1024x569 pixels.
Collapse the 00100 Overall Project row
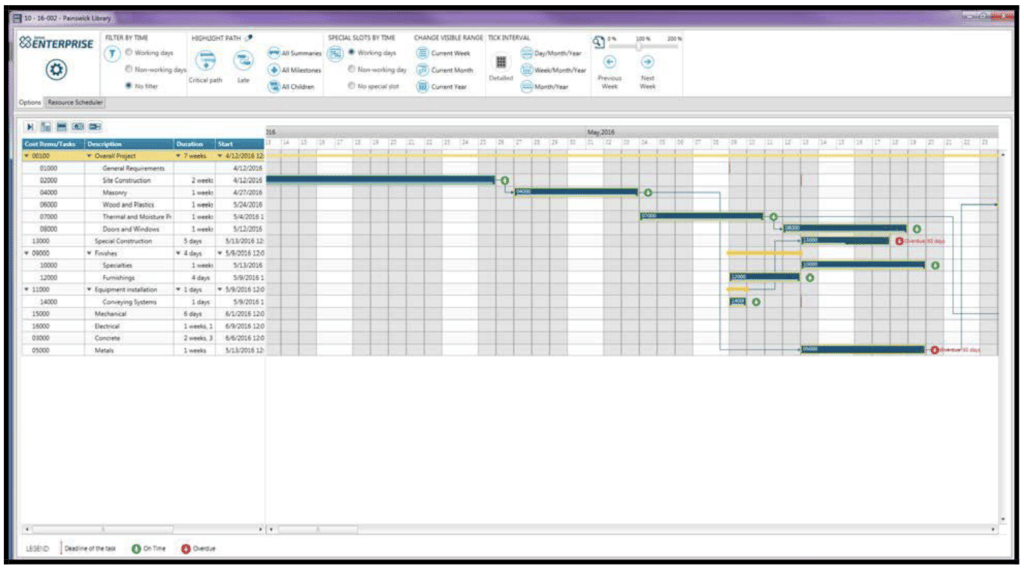[x=27, y=156]
